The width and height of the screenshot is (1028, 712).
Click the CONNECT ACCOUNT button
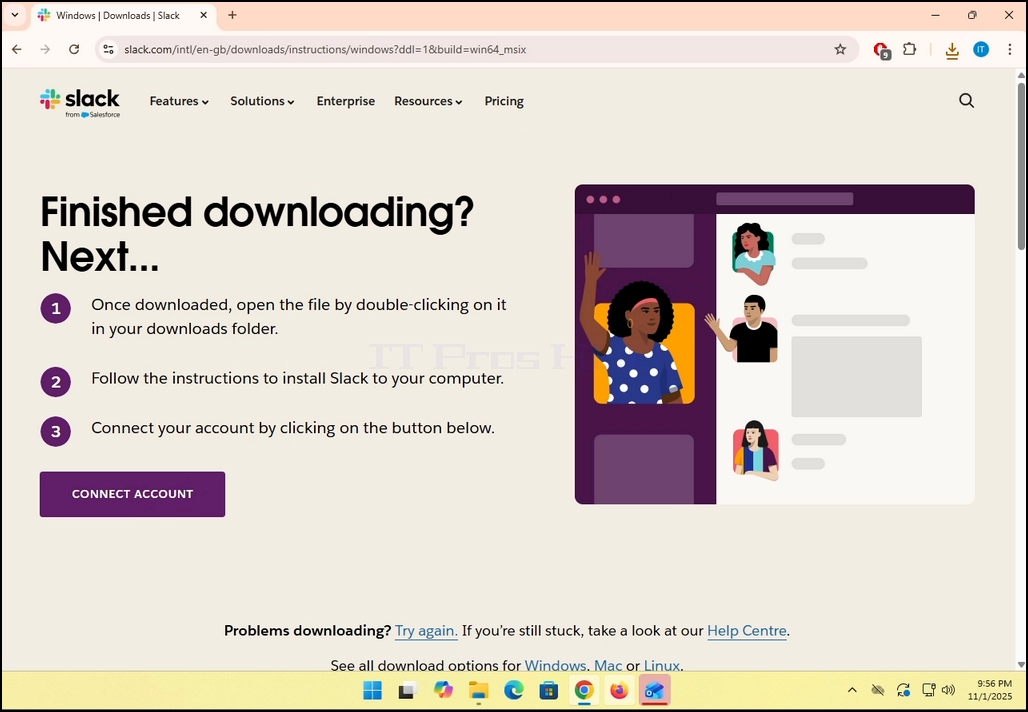coord(132,494)
